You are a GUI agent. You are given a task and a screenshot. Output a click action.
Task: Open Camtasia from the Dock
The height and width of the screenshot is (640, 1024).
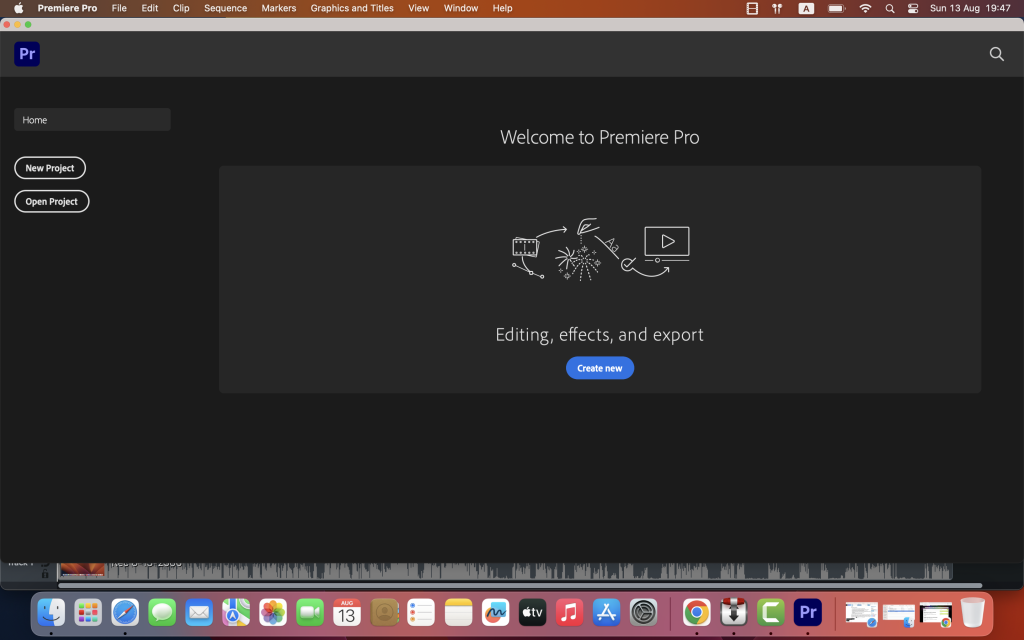point(771,613)
